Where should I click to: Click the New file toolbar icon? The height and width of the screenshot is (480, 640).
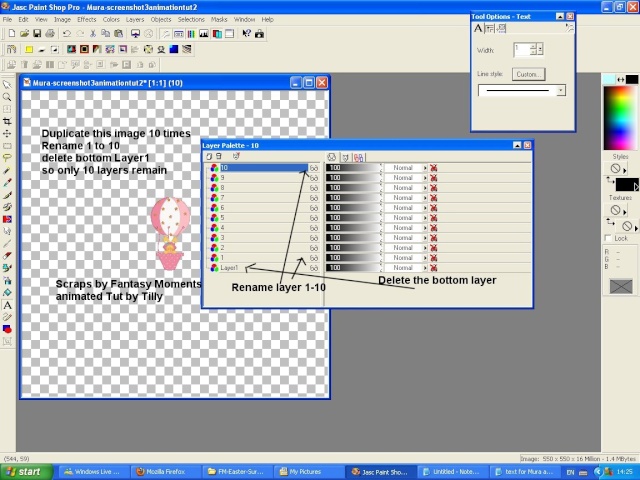point(12,33)
